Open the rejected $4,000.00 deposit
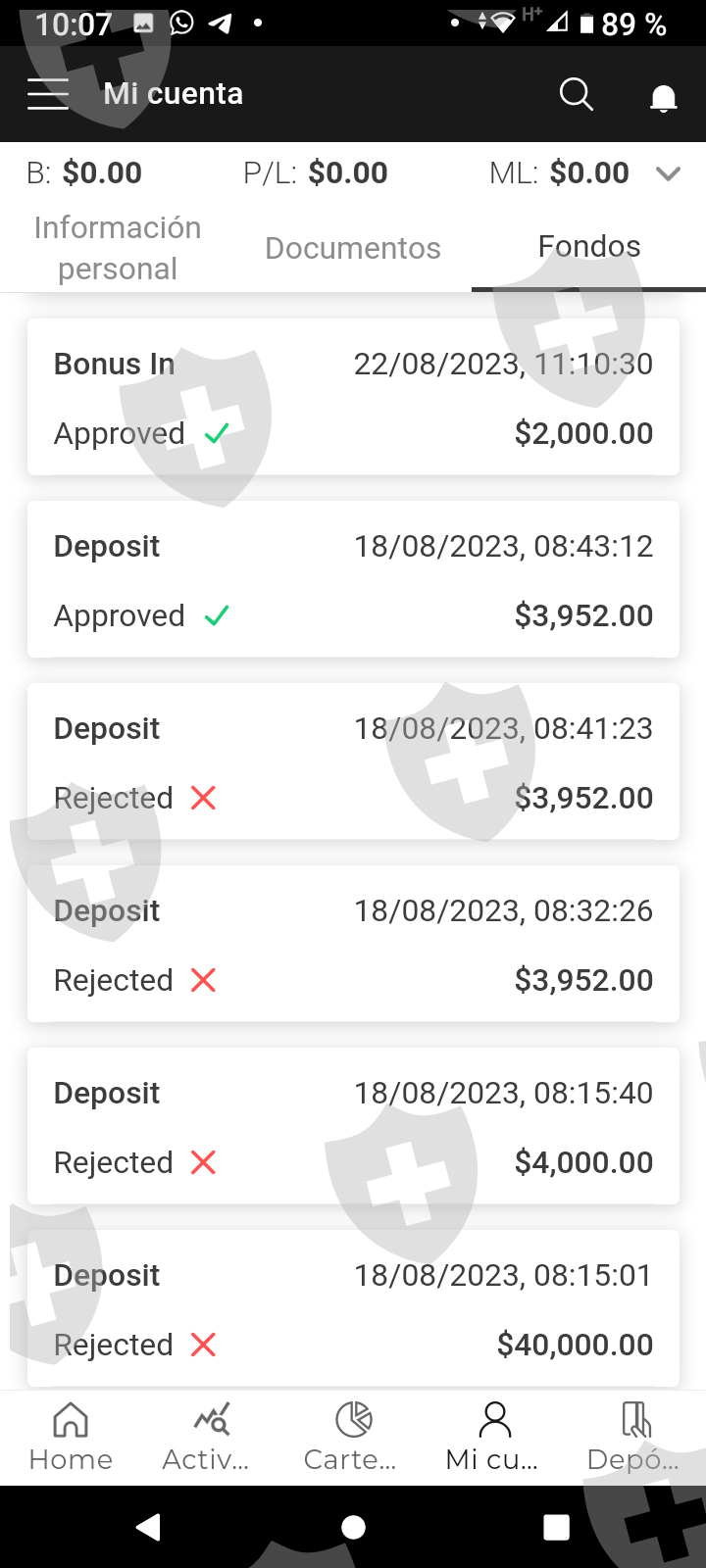The height and width of the screenshot is (1568, 706). 353,1126
